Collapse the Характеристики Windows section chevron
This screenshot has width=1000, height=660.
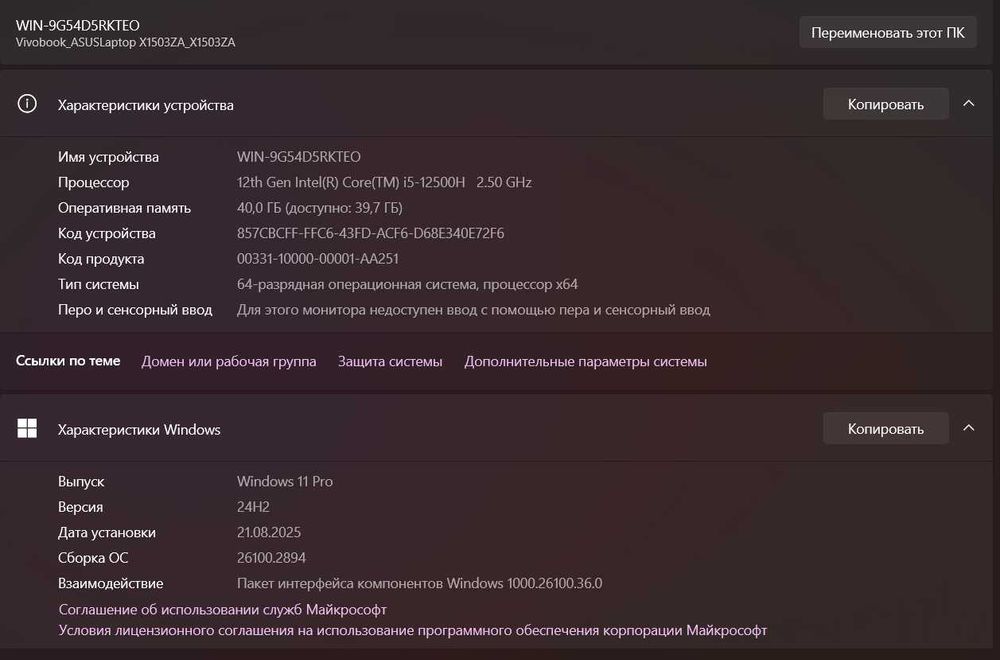(x=969, y=429)
